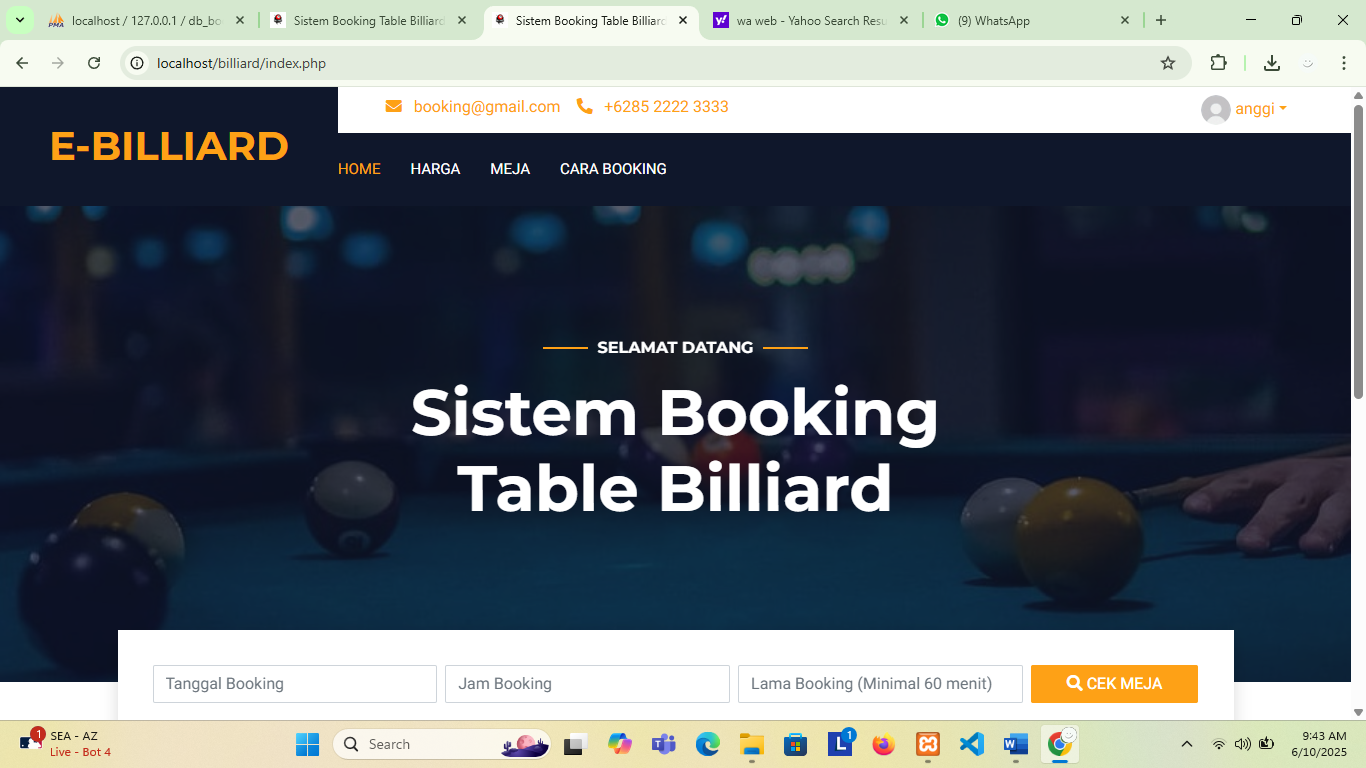This screenshot has height=768, width=1366.
Task: Show hidden system tray icons chevron
Action: click(x=1187, y=744)
